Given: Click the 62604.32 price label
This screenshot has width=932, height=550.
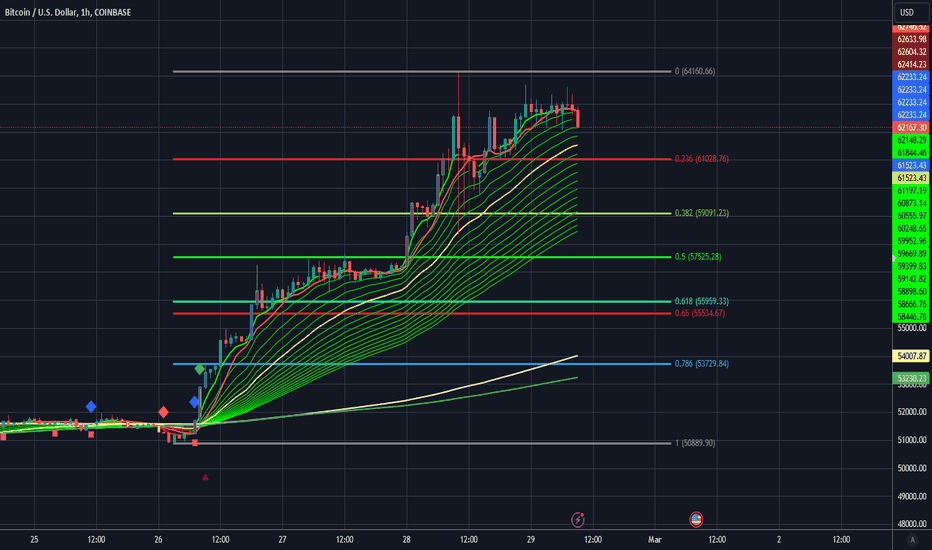Looking at the screenshot, I should coord(912,52).
